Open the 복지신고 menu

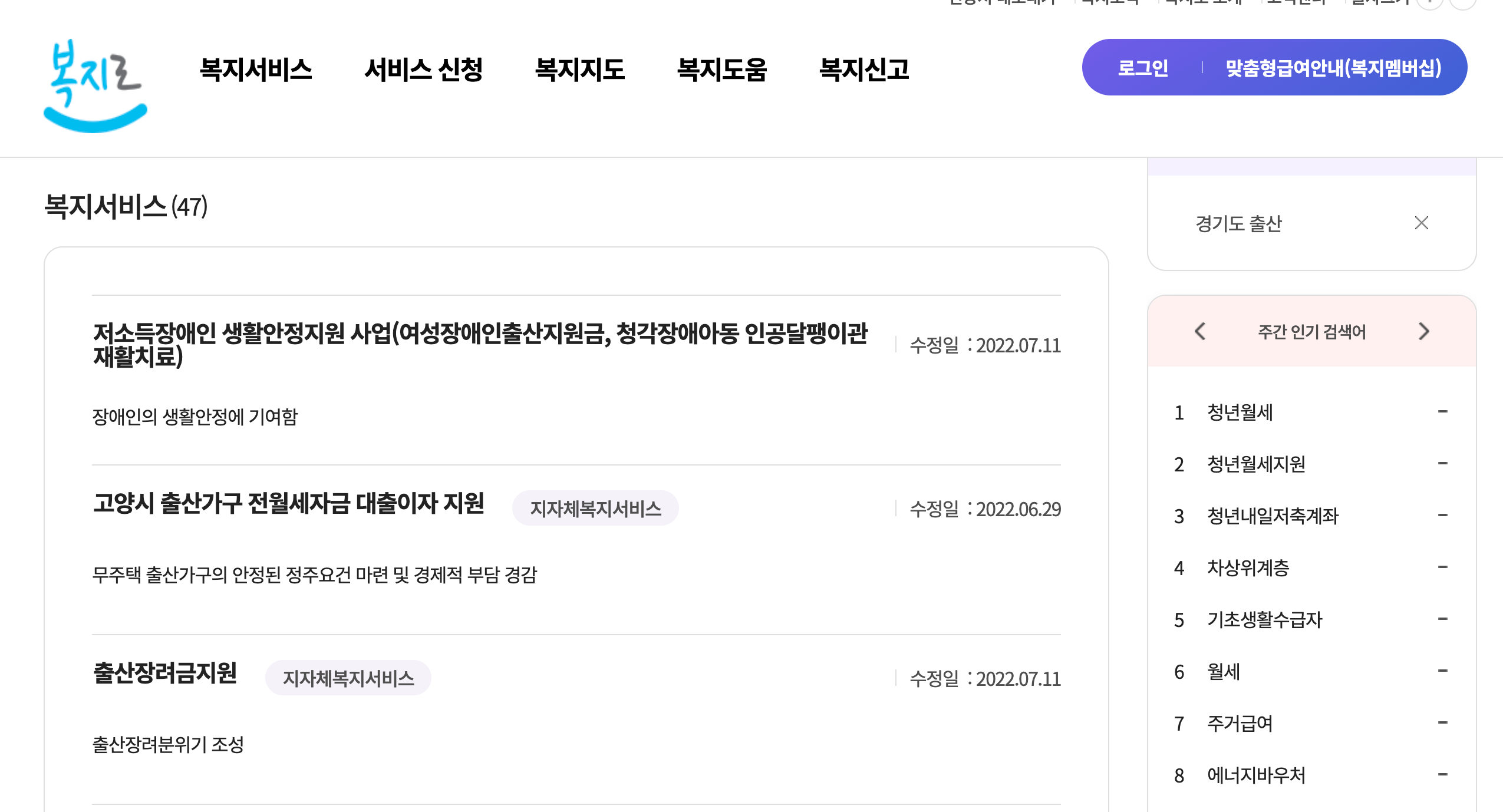pyautogui.click(x=865, y=70)
